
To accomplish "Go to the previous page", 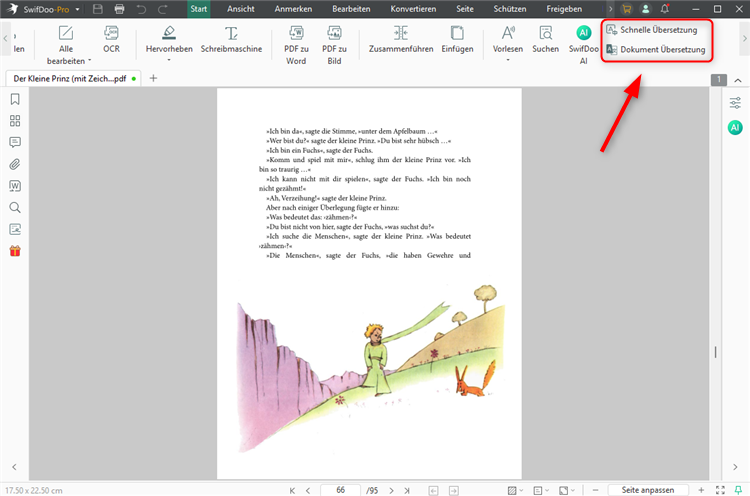I will [308, 490].
